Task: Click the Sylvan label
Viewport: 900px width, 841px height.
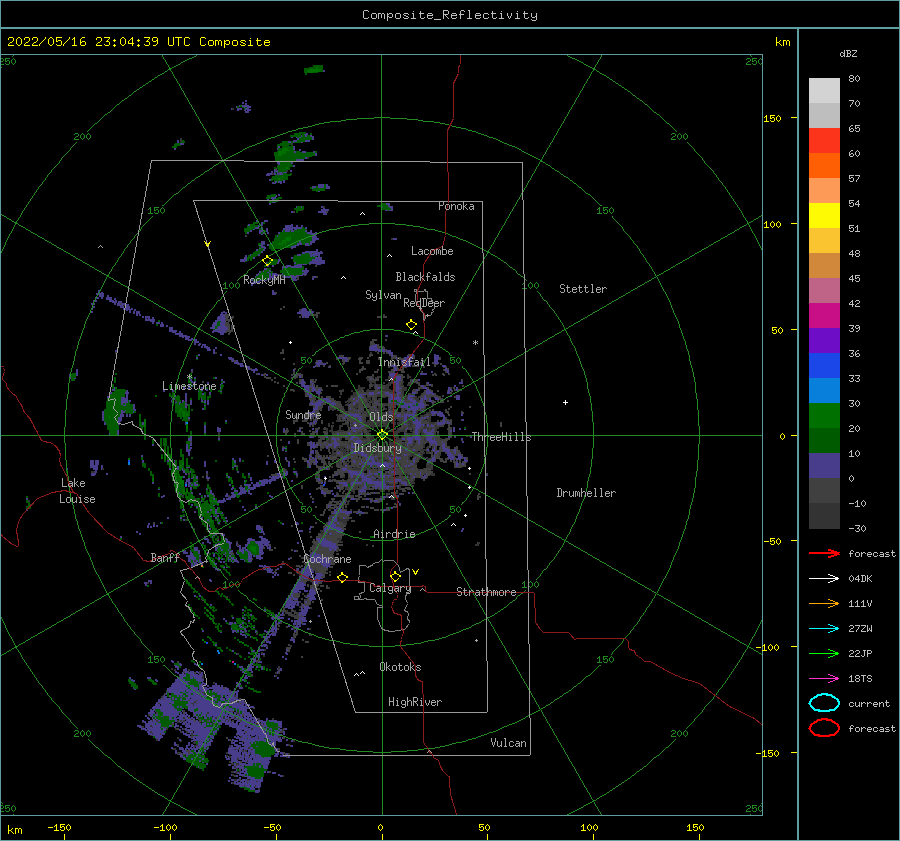Action: [x=383, y=295]
